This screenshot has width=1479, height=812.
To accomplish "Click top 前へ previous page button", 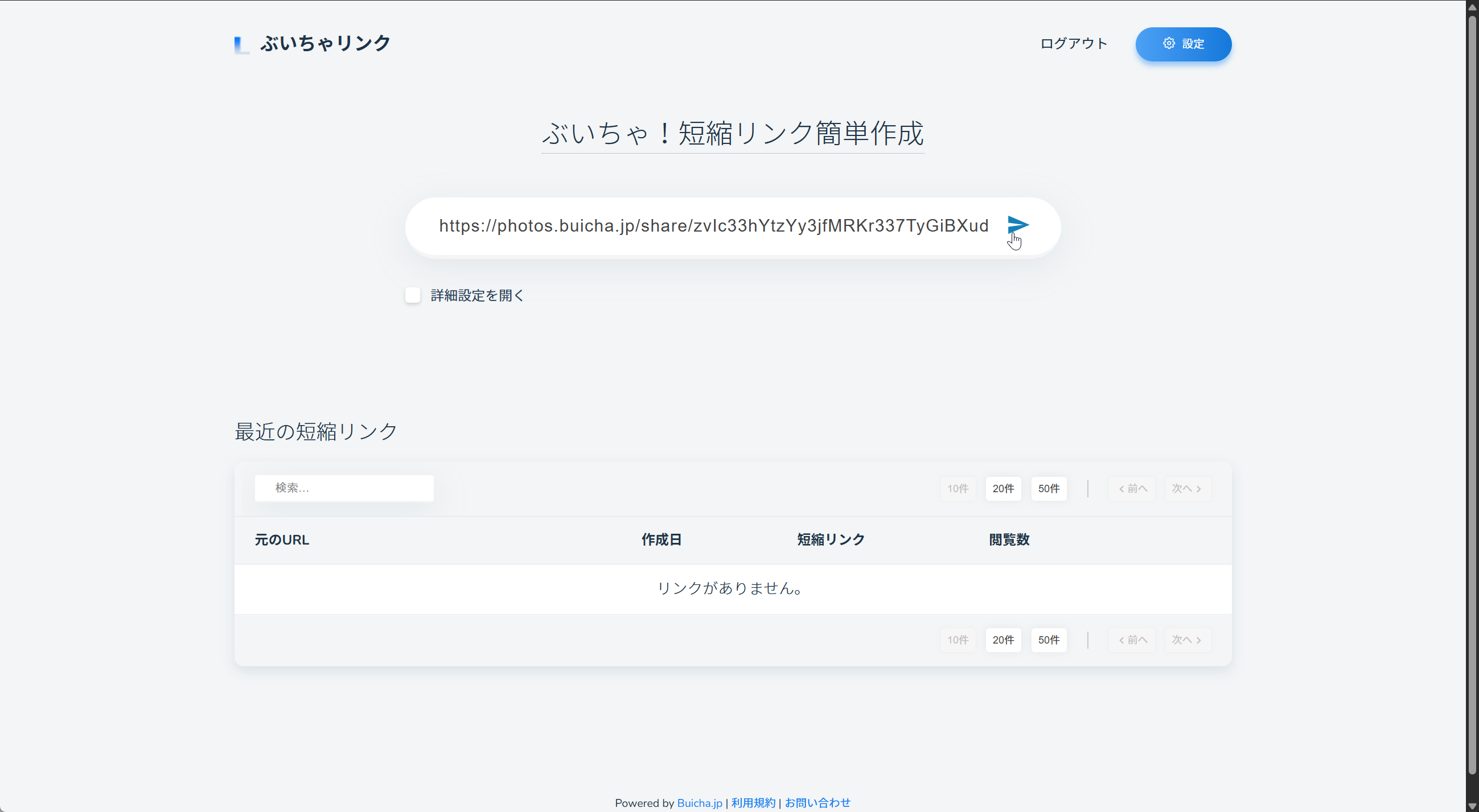I will point(1132,488).
